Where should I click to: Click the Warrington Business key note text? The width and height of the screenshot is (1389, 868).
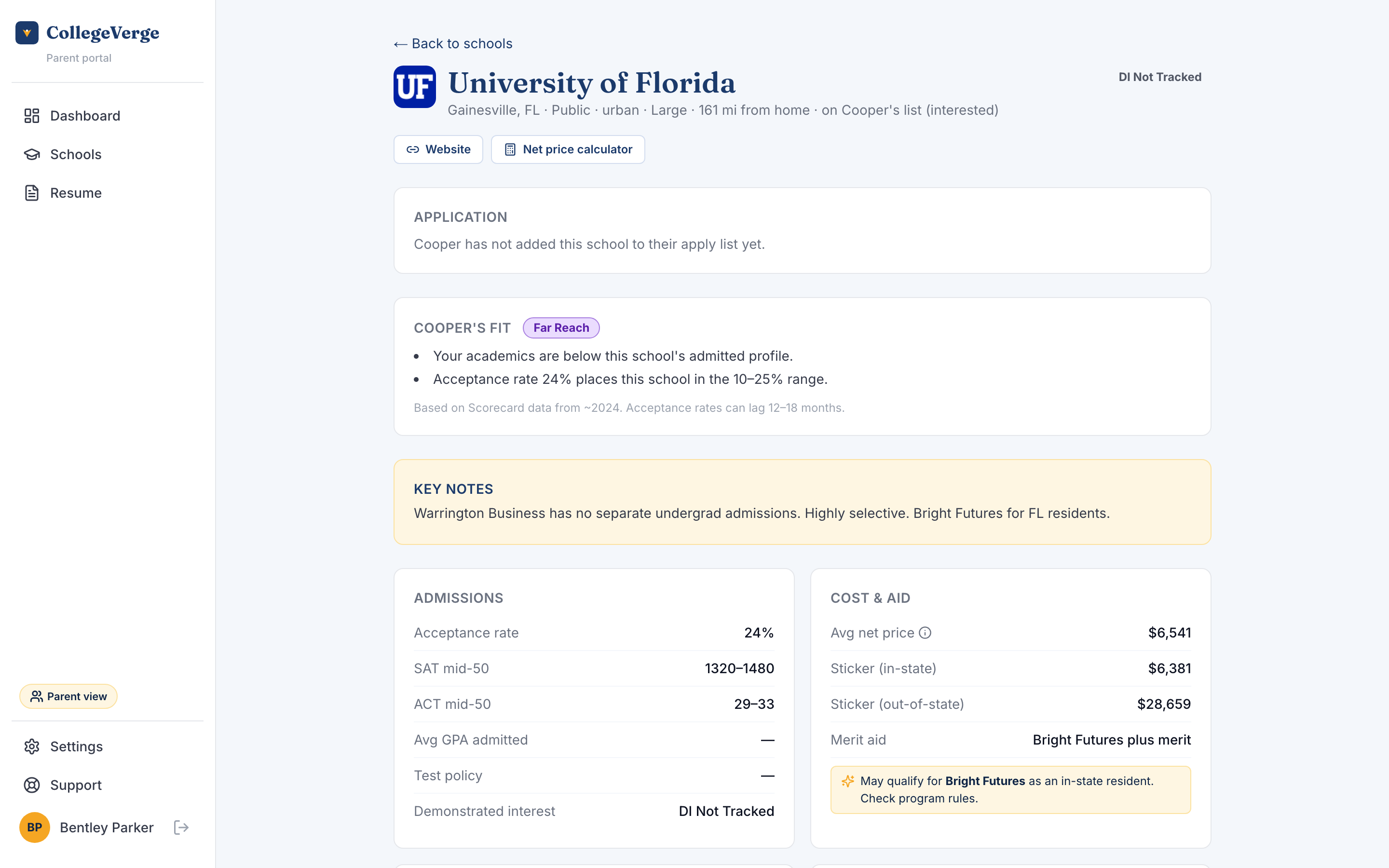tap(762, 513)
